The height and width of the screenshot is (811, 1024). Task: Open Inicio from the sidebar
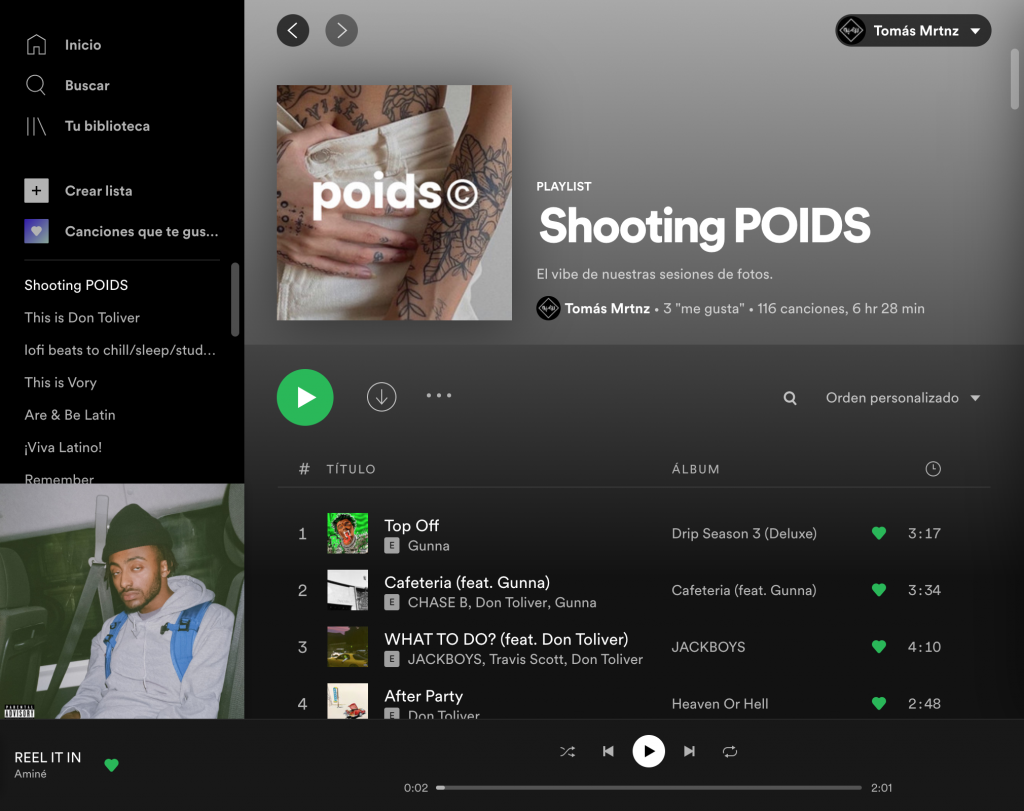(x=82, y=44)
